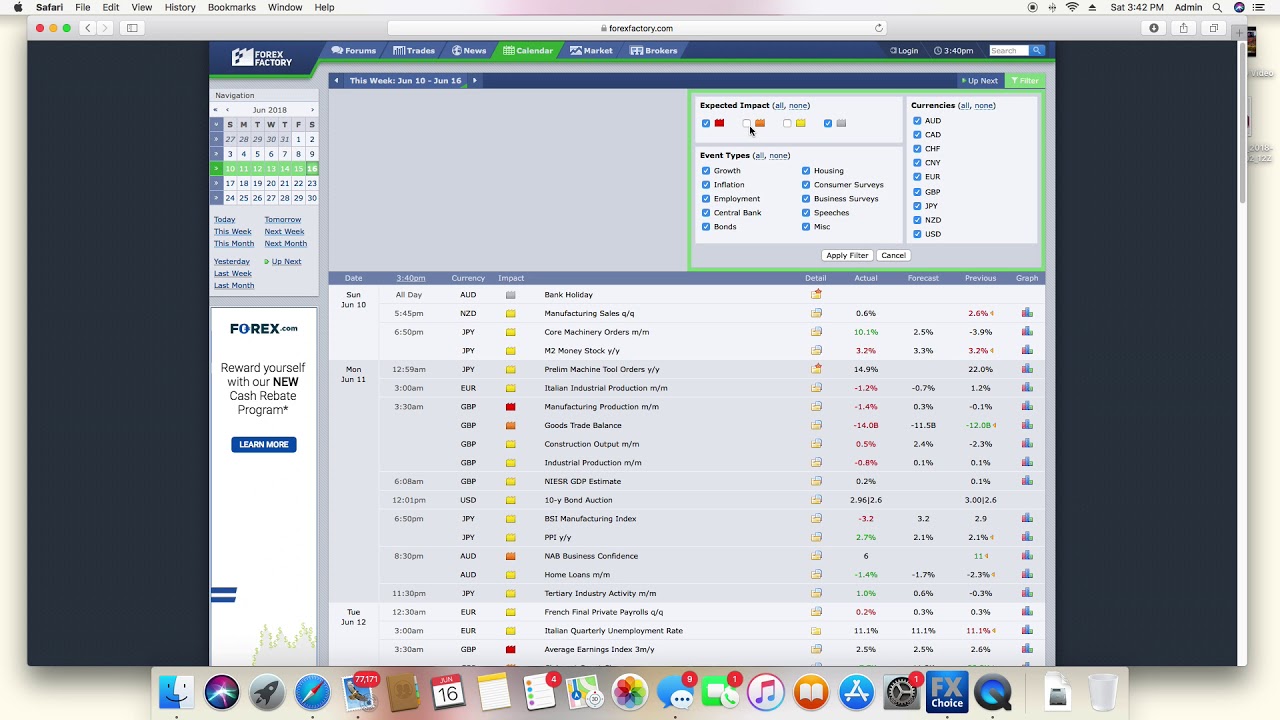Image resolution: width=1280 pixels, height=720 pixels.
Task: Click the Forex Factory logo
Action: [x=262, y=58]
